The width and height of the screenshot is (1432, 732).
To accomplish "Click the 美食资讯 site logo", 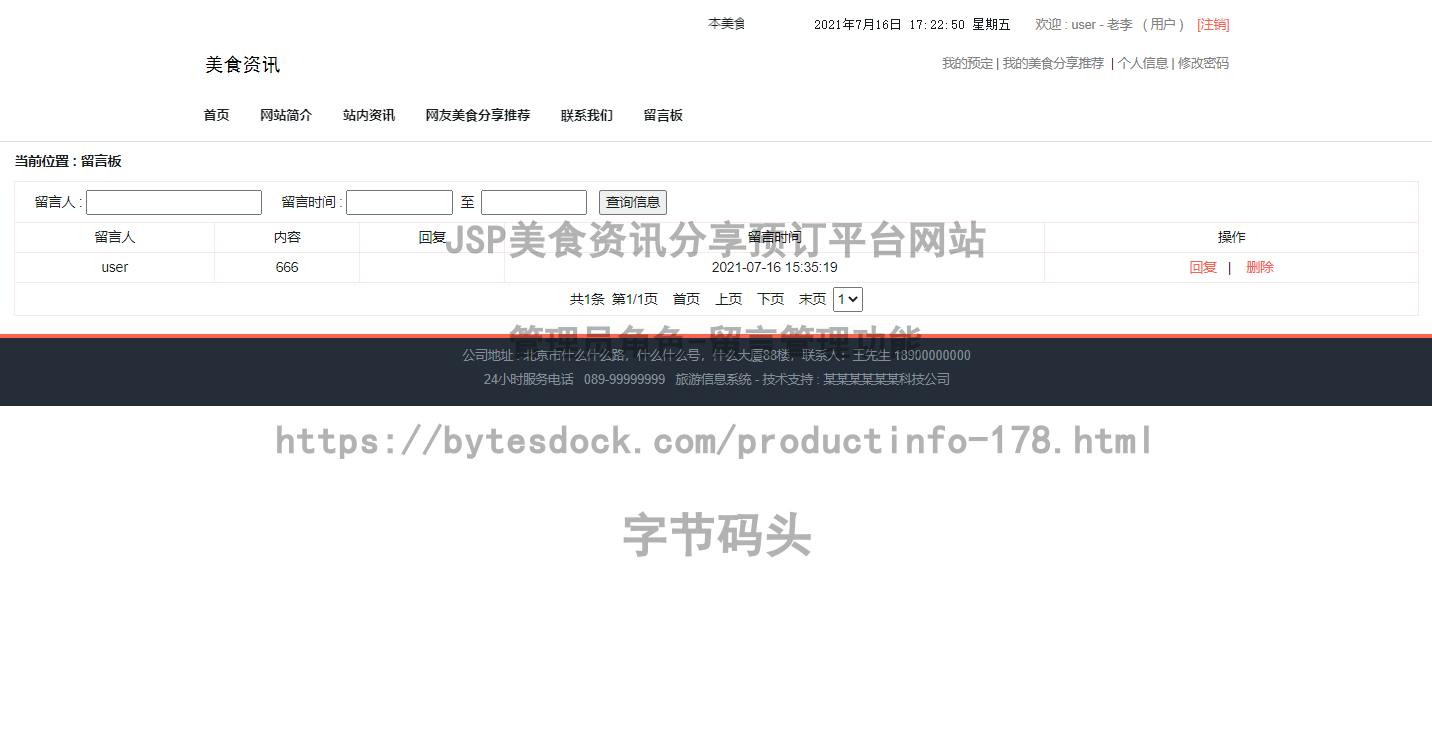I will (x=241, y=64).
